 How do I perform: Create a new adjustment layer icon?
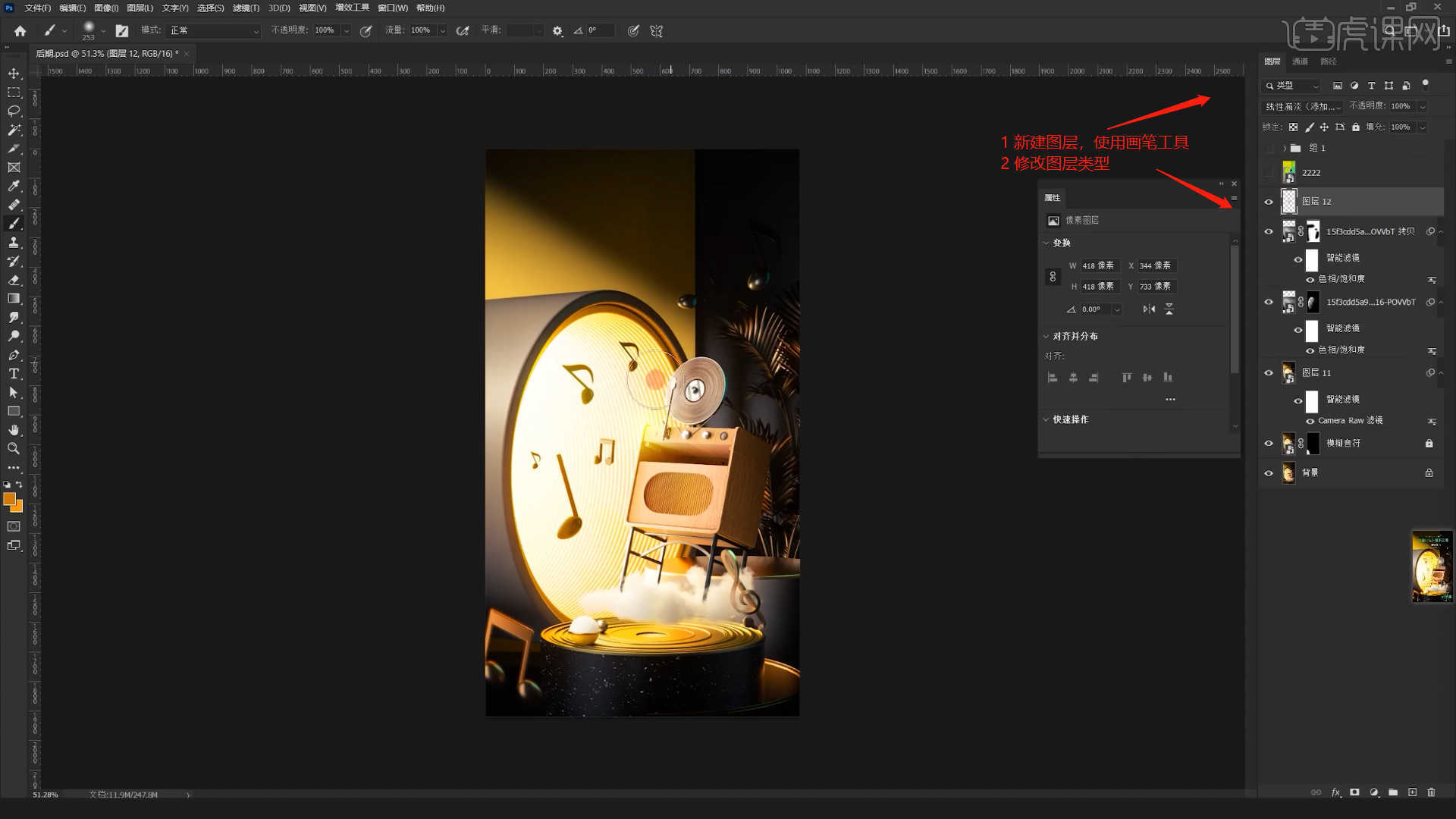(x=1374, y=792)
